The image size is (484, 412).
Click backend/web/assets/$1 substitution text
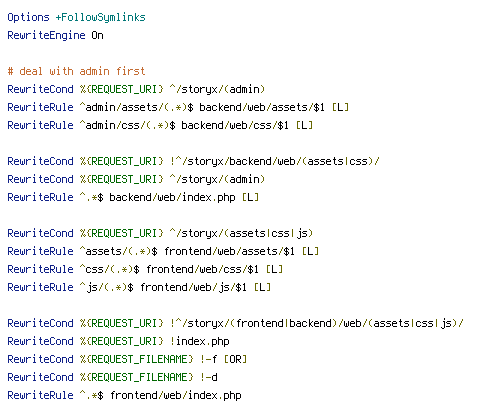click(x=262, y=107)
